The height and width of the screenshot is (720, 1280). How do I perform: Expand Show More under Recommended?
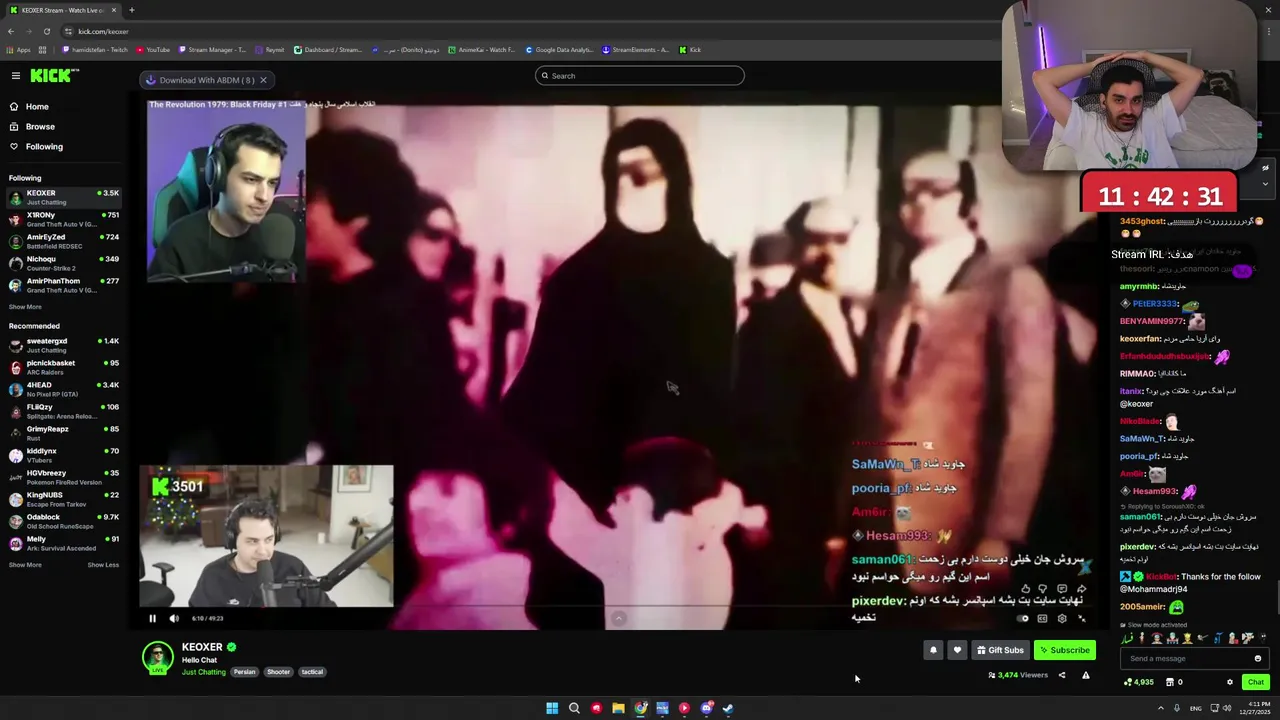coord(25,565)
